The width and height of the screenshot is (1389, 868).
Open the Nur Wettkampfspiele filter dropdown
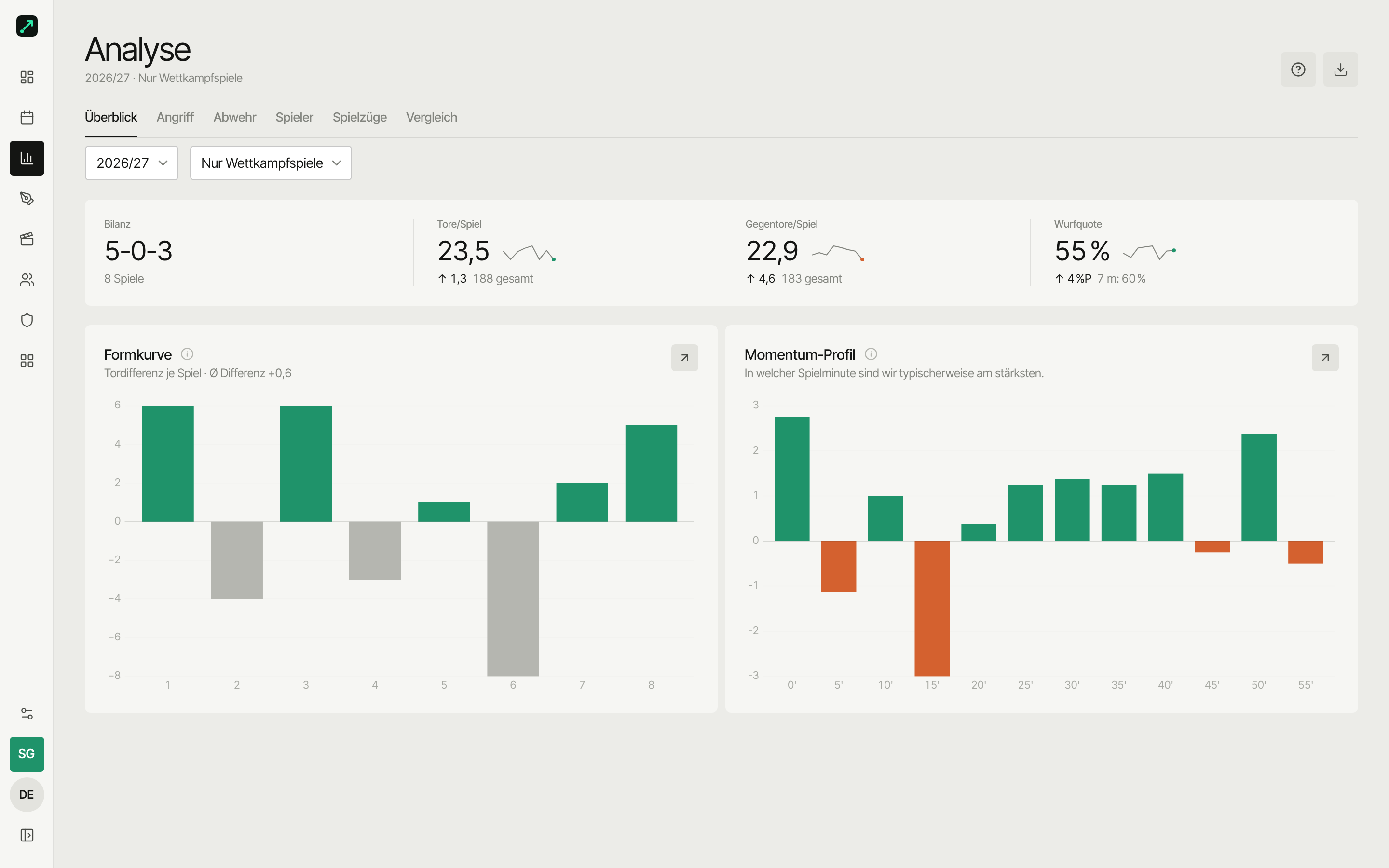(271, 163)
